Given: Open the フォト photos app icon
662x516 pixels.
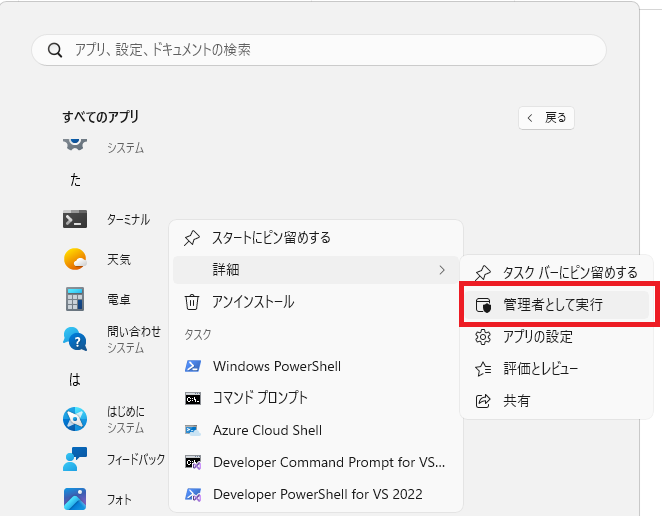Looking at the screenshot, I should point(75,499).
